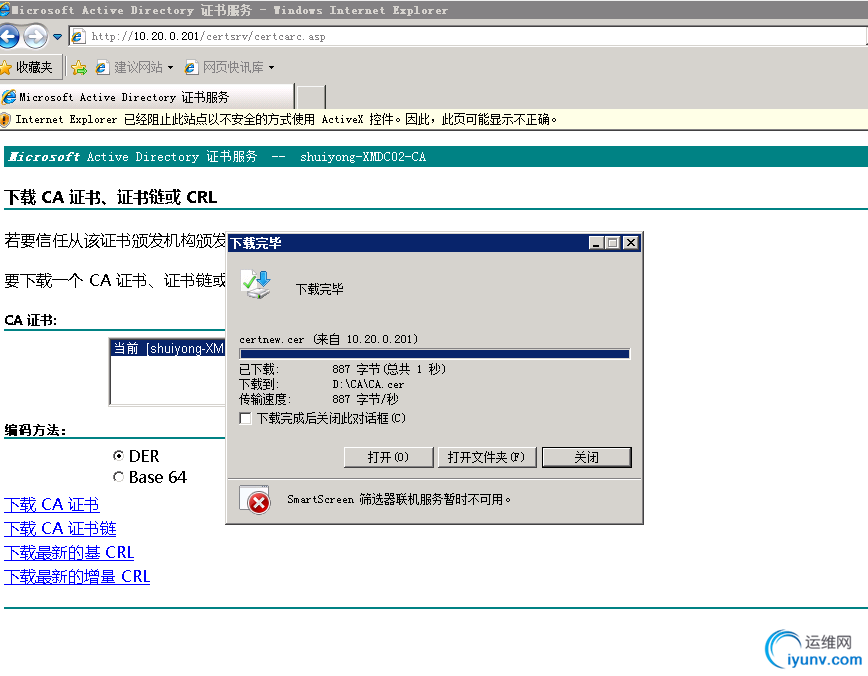Viewport: 868px width, 676px height.
Task: Click the 建议网站 IE icon
Action: pos(102,68)
